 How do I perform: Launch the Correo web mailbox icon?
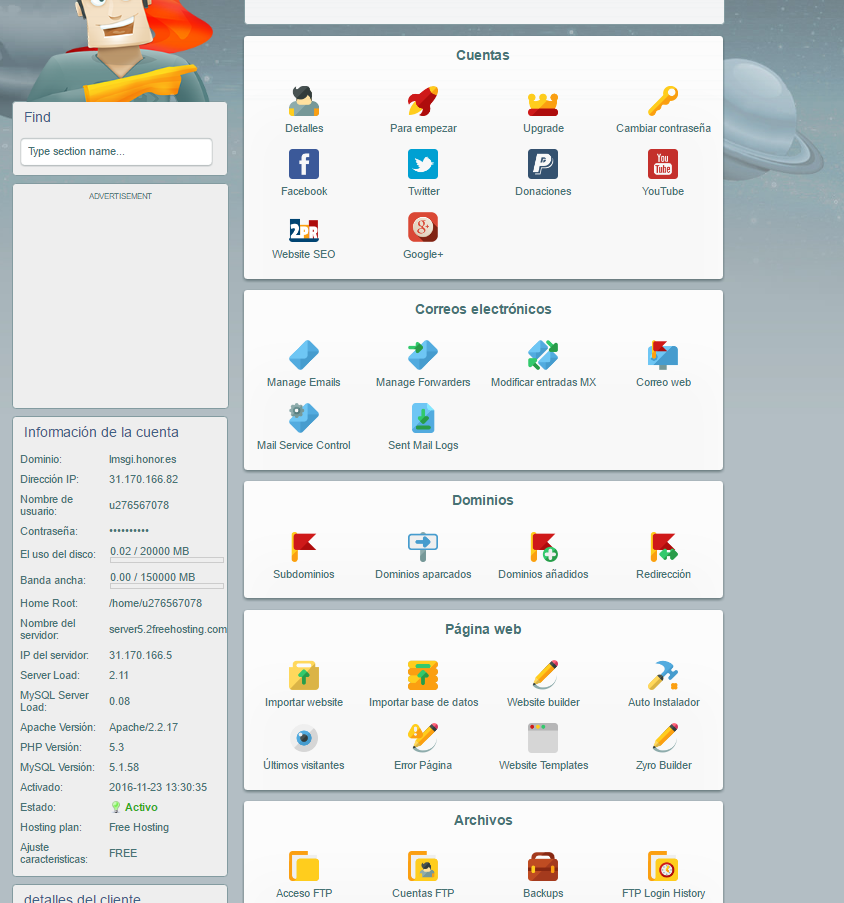663,356
